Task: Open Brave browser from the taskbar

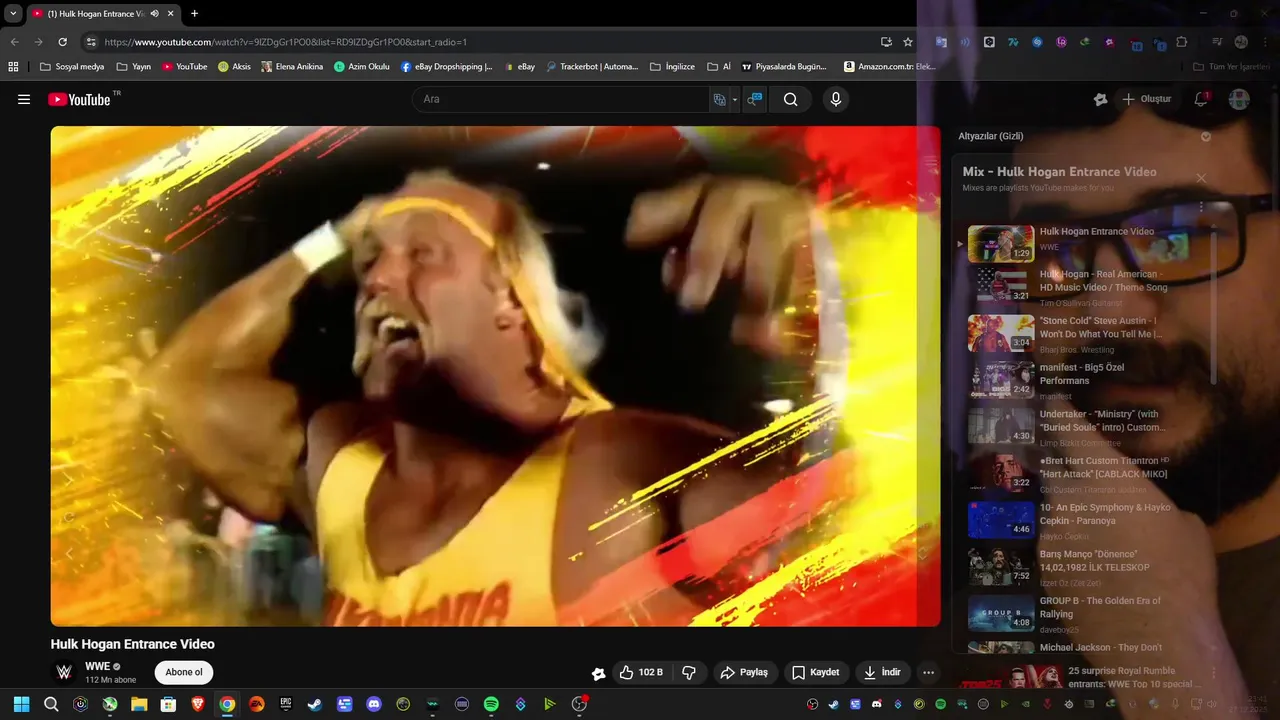Action: coord(198,704)
